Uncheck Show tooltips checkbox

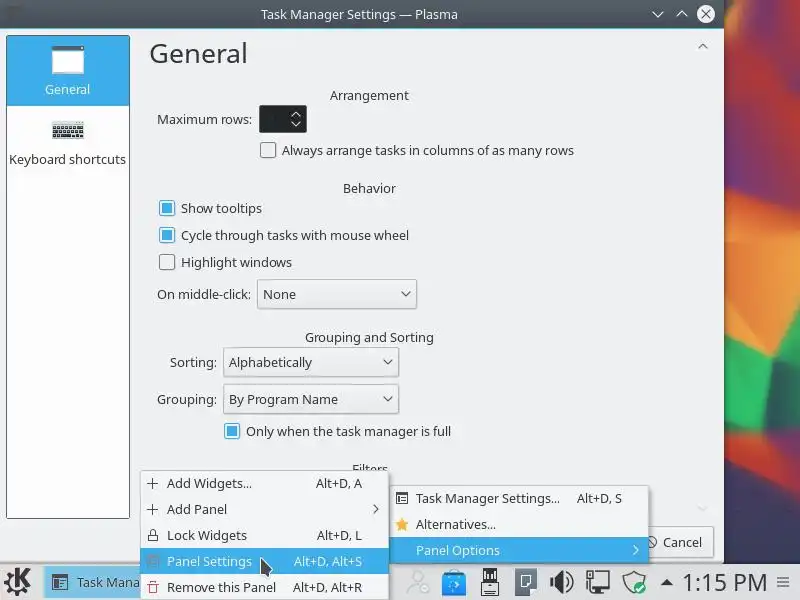point(167,208)
